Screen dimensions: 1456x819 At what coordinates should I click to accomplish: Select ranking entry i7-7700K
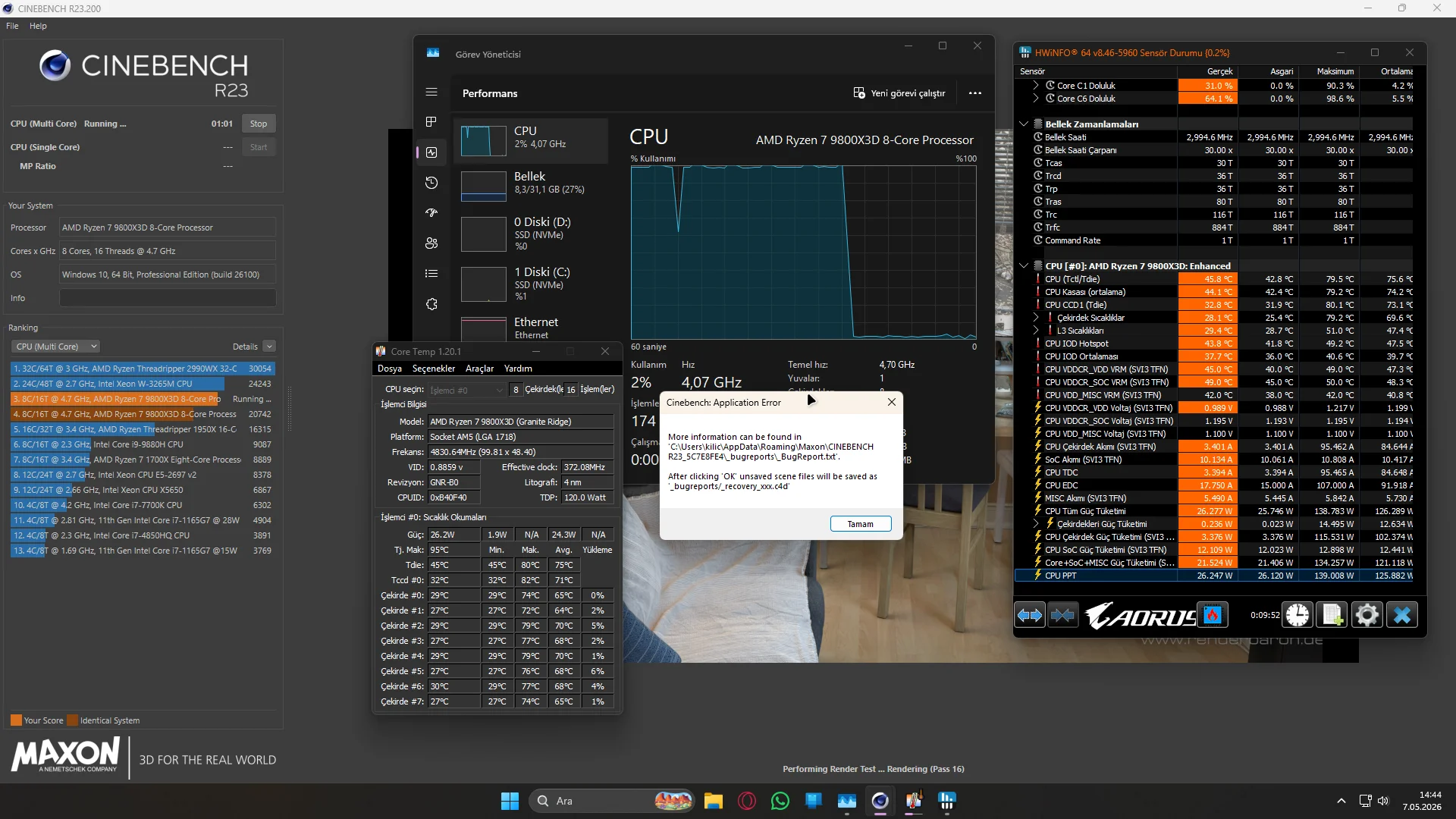(x=142, y=505)
